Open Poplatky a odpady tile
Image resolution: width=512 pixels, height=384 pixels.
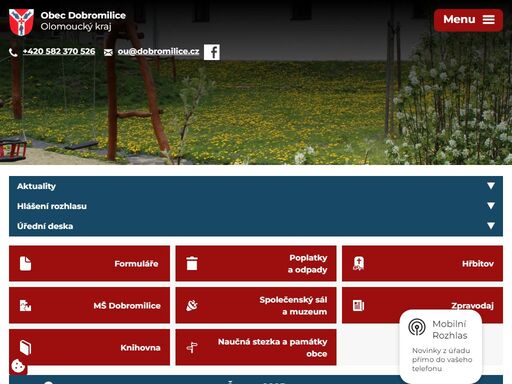tap(256, 264)
